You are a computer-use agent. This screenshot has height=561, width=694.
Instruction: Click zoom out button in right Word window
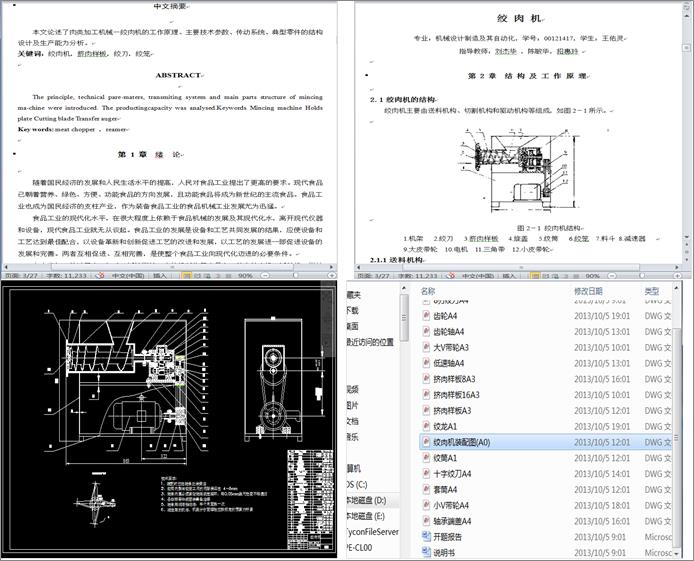[612, 275]
